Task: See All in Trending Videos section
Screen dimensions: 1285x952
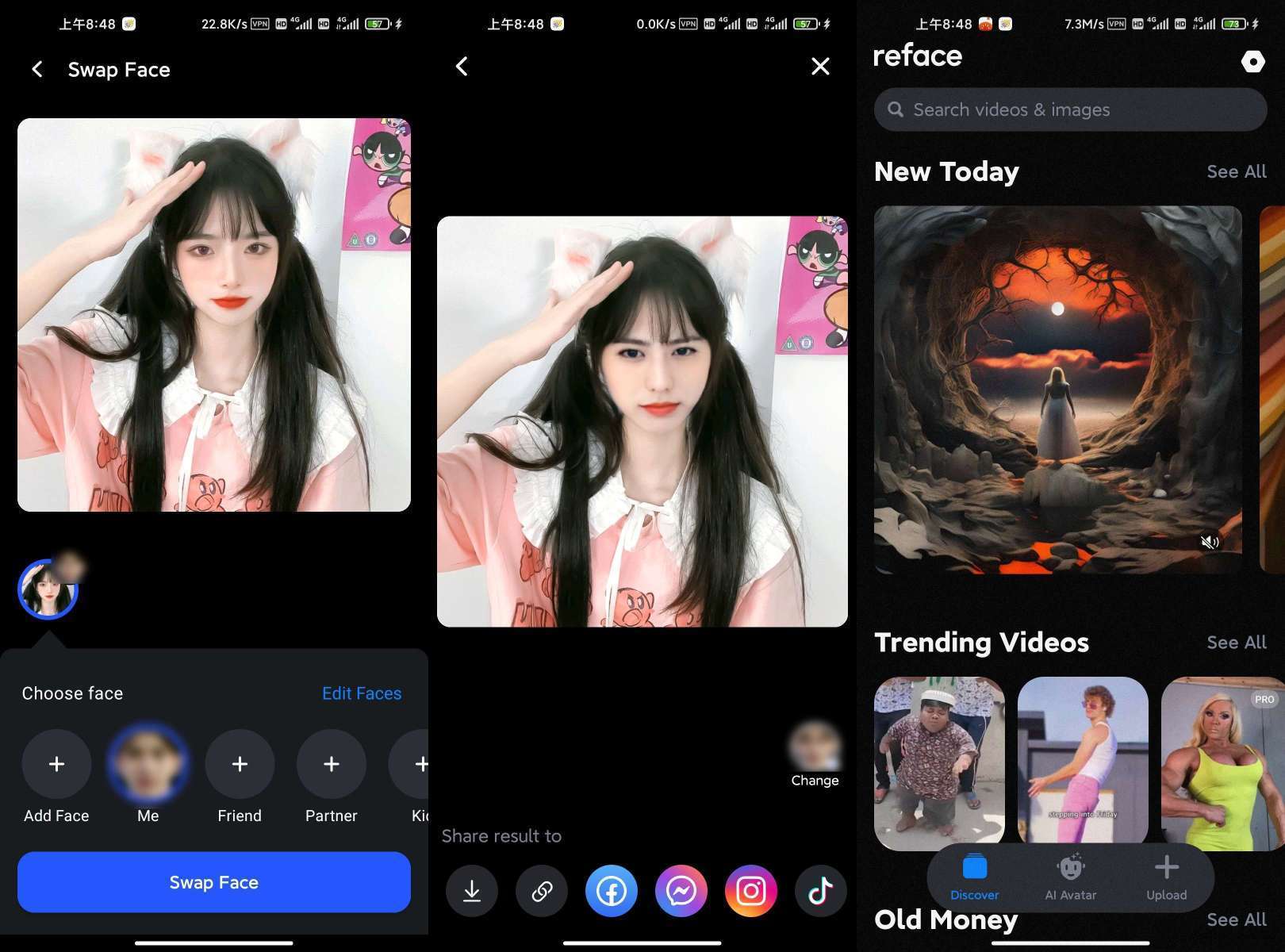Action: pyautogui.click(x=1237, y=642)
